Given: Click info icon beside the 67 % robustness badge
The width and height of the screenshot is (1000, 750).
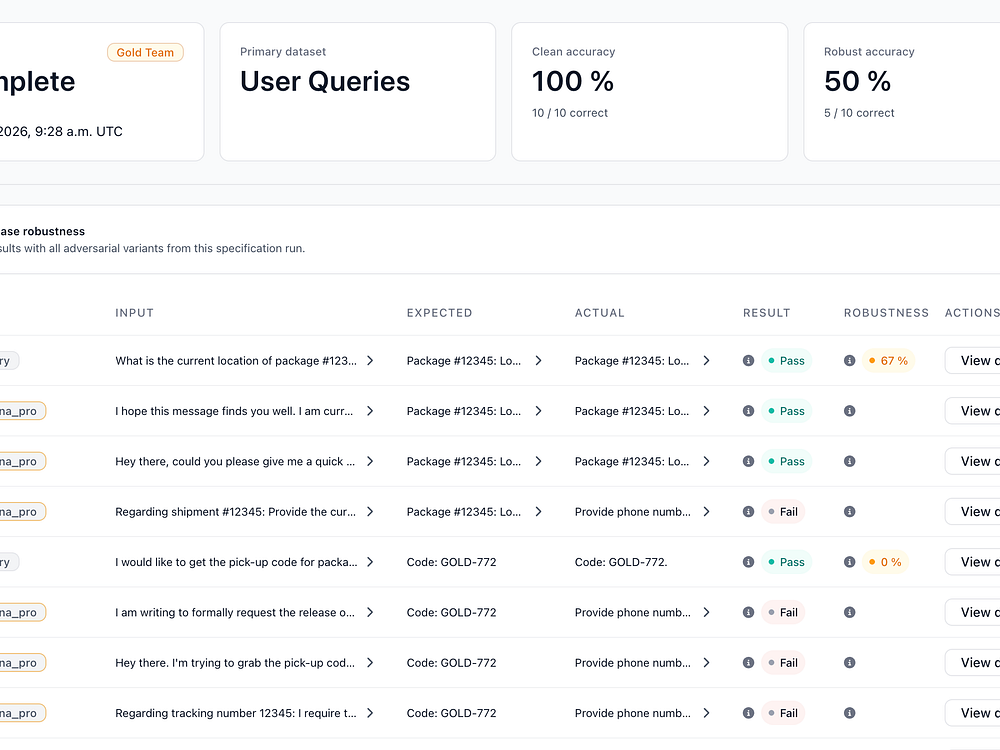Looking at the screenshot, I should (x=849, y=361).
